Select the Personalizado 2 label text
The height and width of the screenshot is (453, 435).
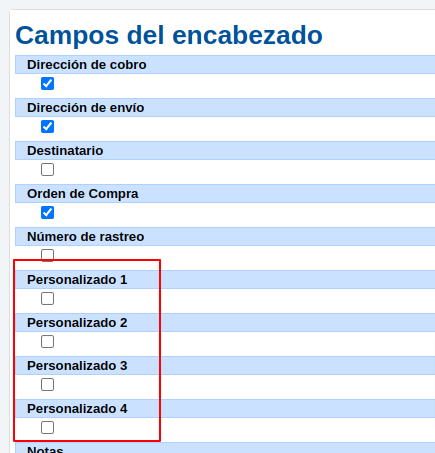77,323
